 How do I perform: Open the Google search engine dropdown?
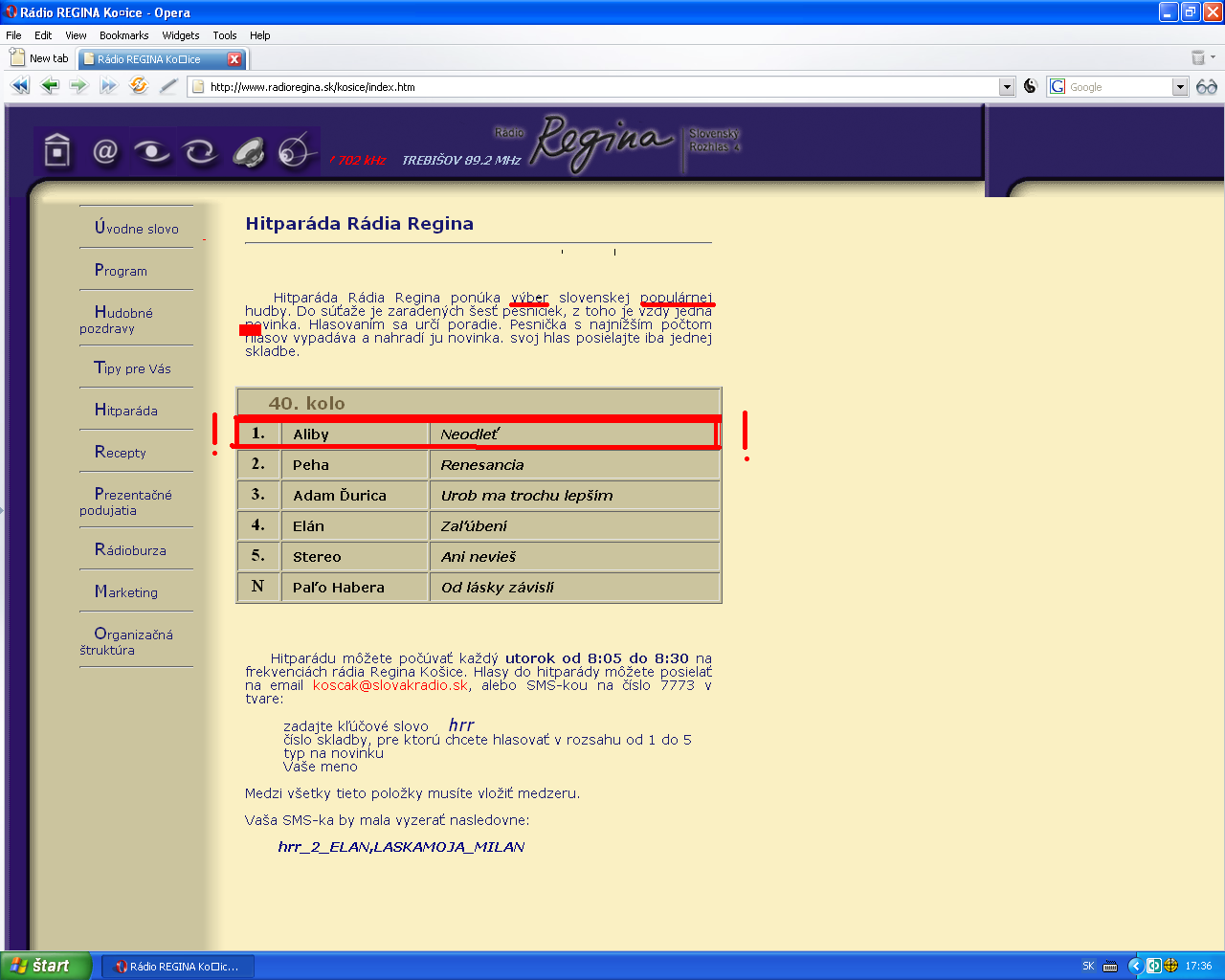pyautogui.click(x=1180, y=86)
